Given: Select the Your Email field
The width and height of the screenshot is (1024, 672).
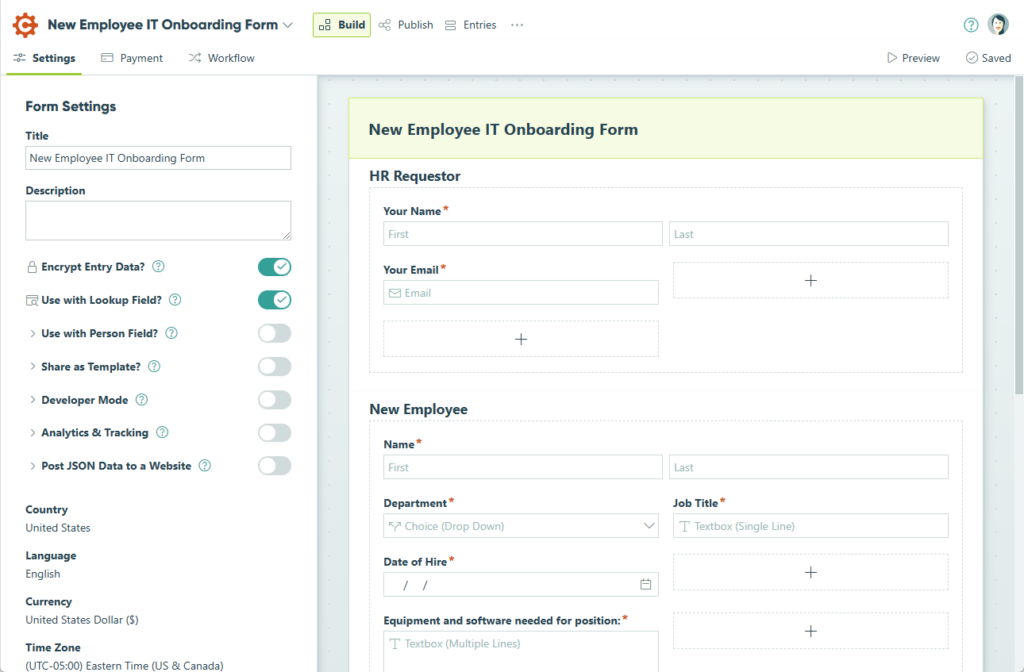Looking at the screenshot, I should [x=520, y=293].
